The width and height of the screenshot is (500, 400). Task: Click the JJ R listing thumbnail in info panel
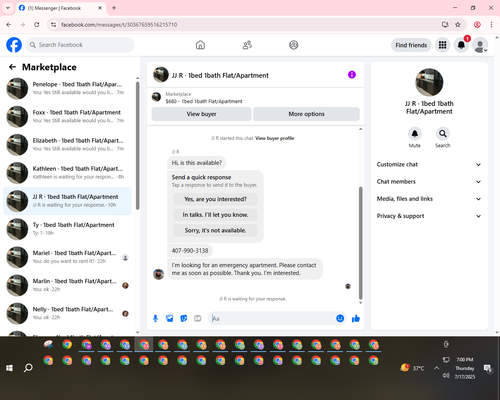pyautogui.click(x=429, y=82)
